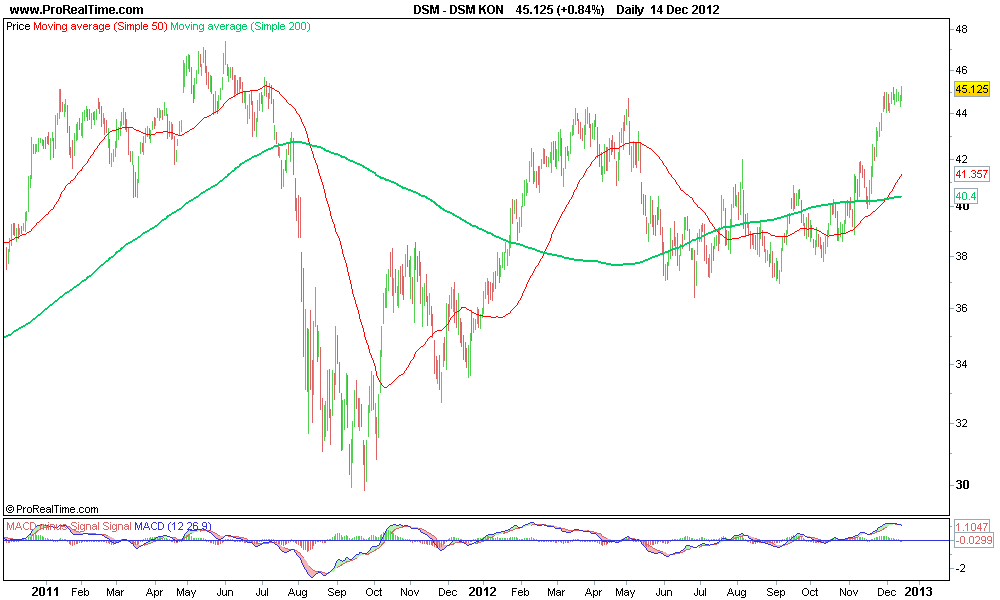The image size is (1000, 600).
Task: Select the DSM - DSM KON ticker title
Action: tap(458, 10)
